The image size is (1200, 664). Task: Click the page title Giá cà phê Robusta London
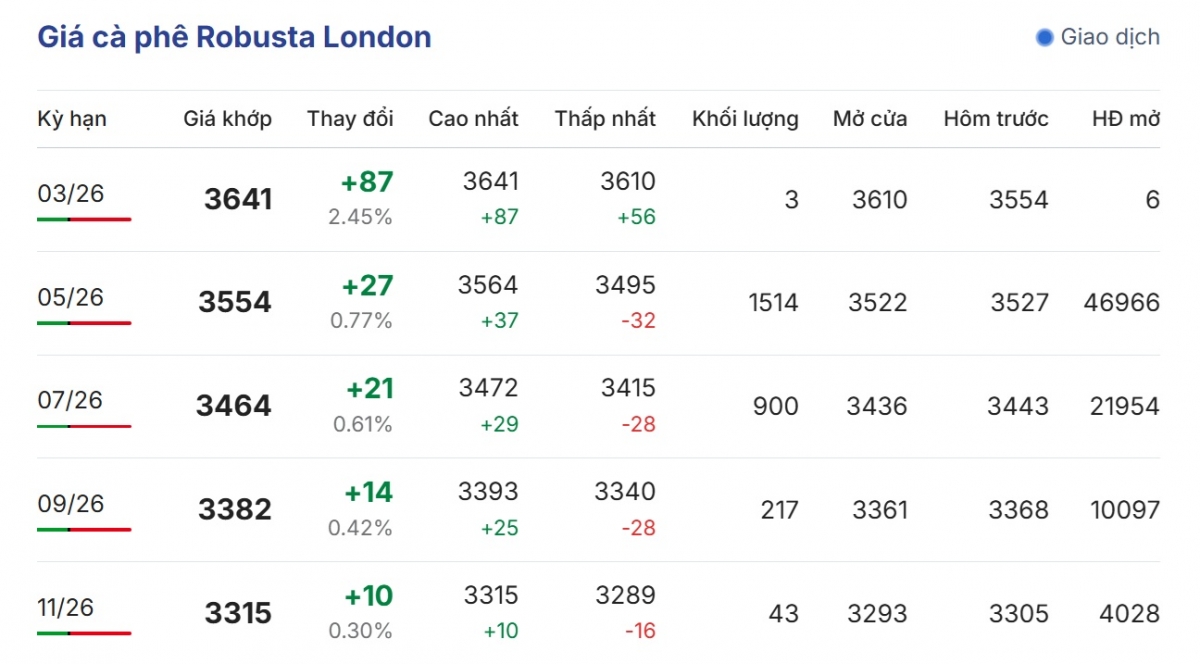tap(234, 38)
